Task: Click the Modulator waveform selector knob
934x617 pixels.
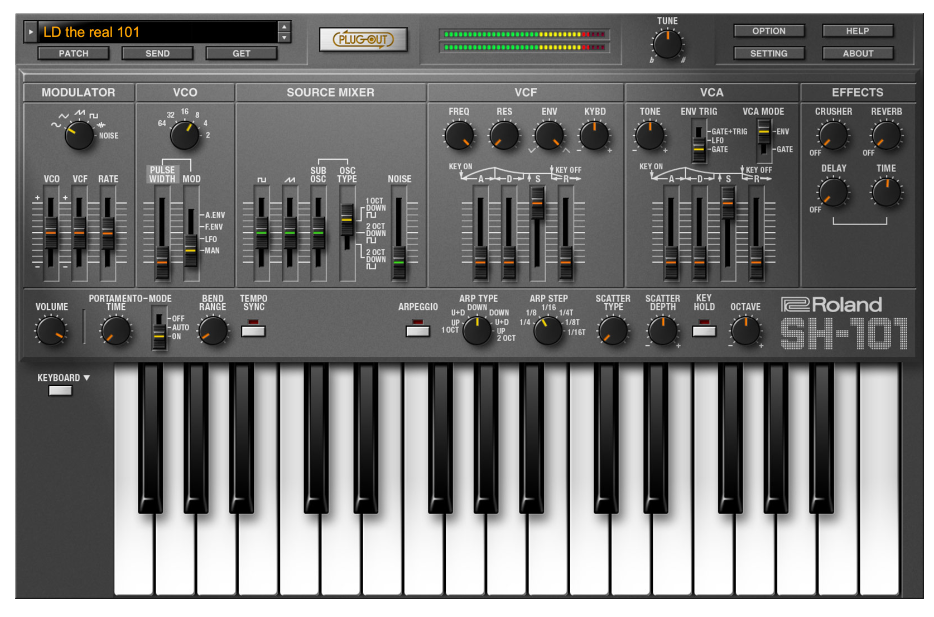Action: click(x=79, y=135)
